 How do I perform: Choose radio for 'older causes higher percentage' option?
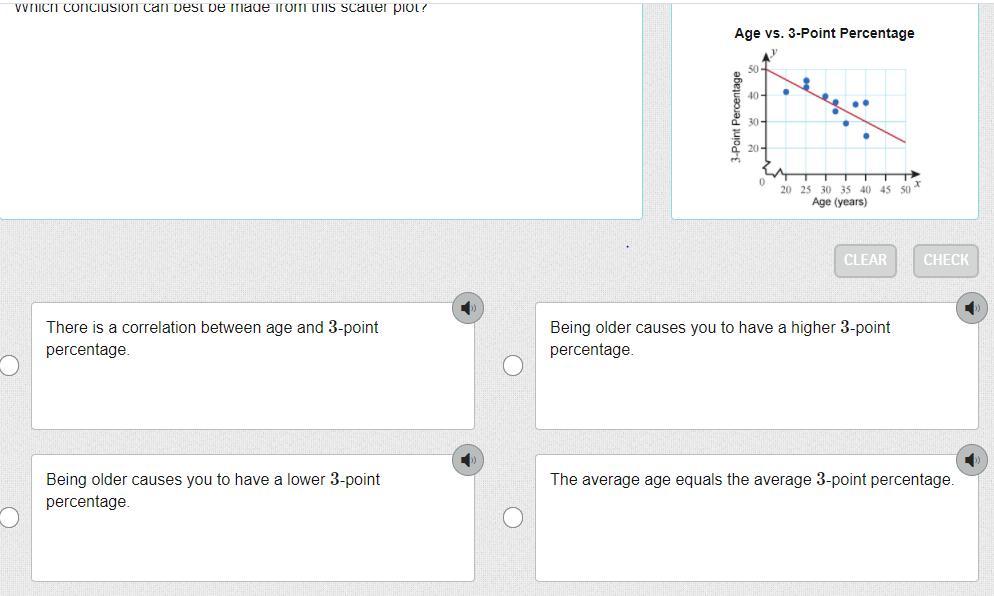coord(513,365)
